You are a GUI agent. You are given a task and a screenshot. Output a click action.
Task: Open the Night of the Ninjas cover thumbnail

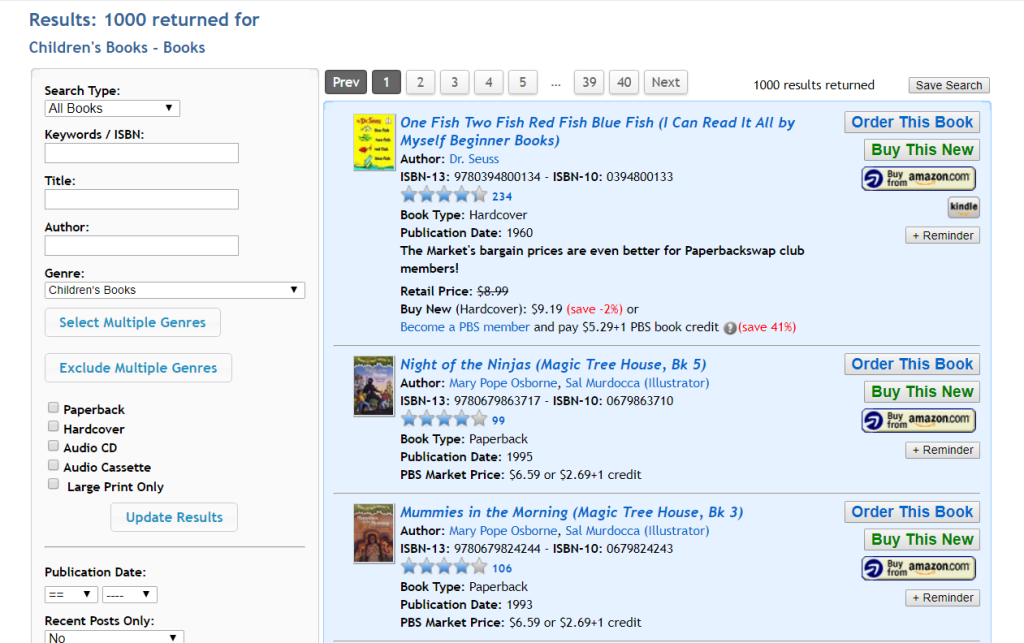374,386
